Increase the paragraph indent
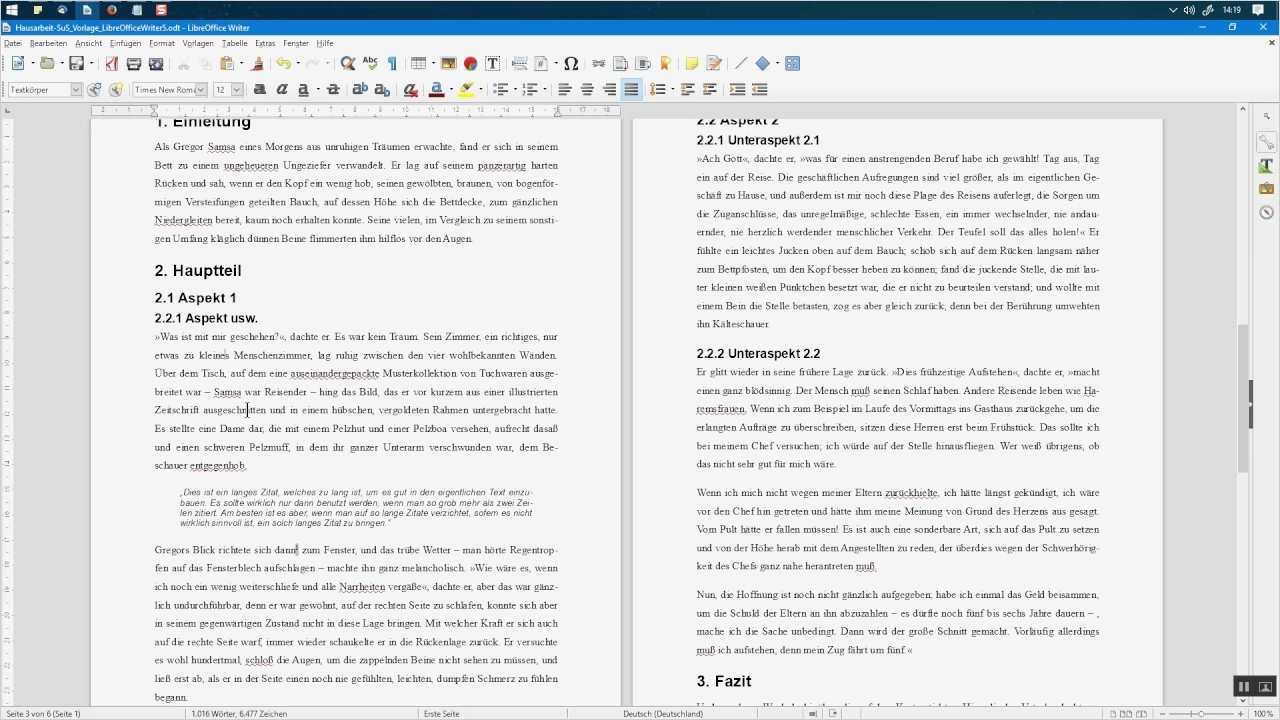Image resolution: width=1280 pixels, height=720 pixels. pos(737,90)
